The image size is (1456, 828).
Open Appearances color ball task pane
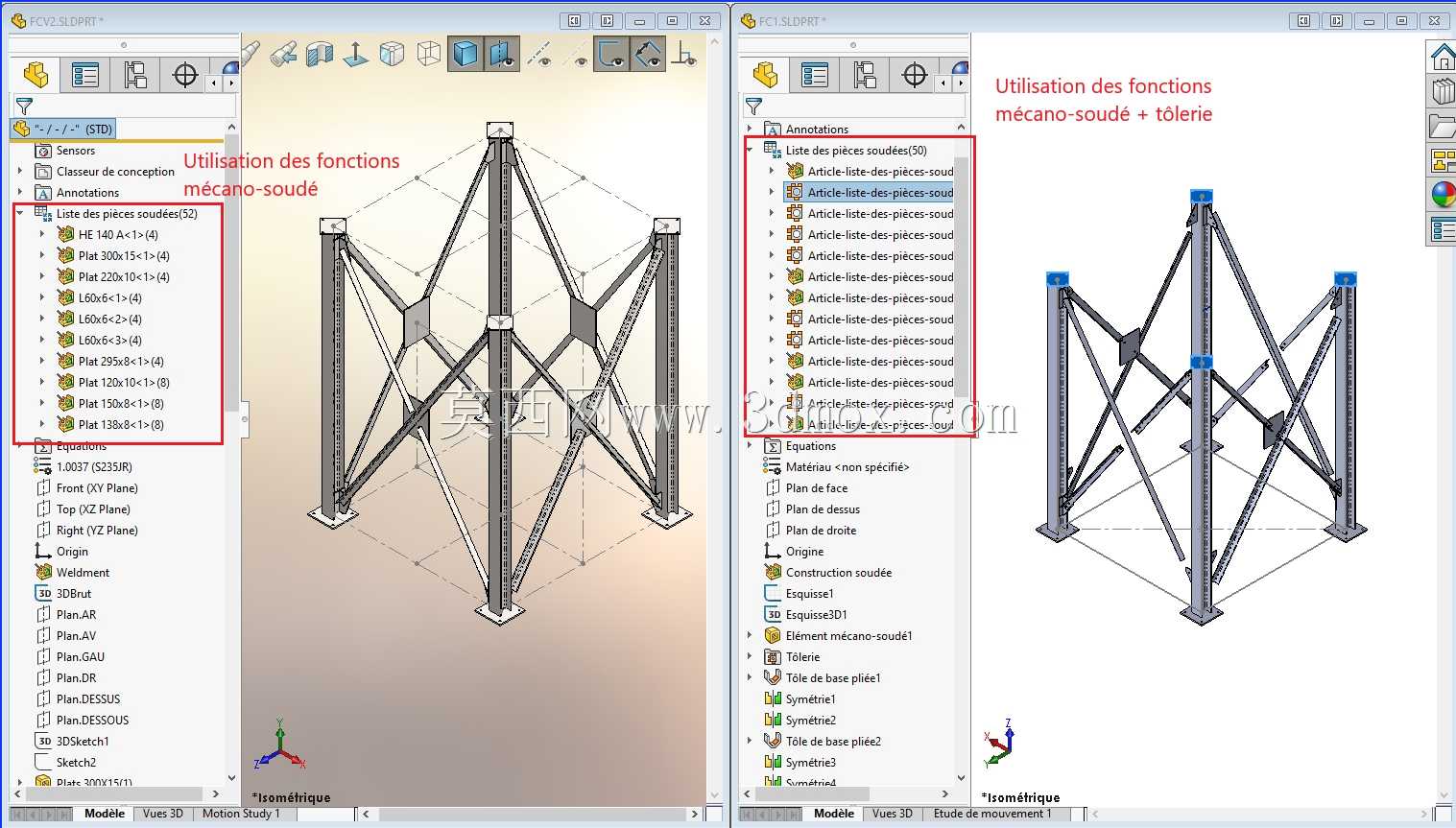click(x=1442, y=195)
